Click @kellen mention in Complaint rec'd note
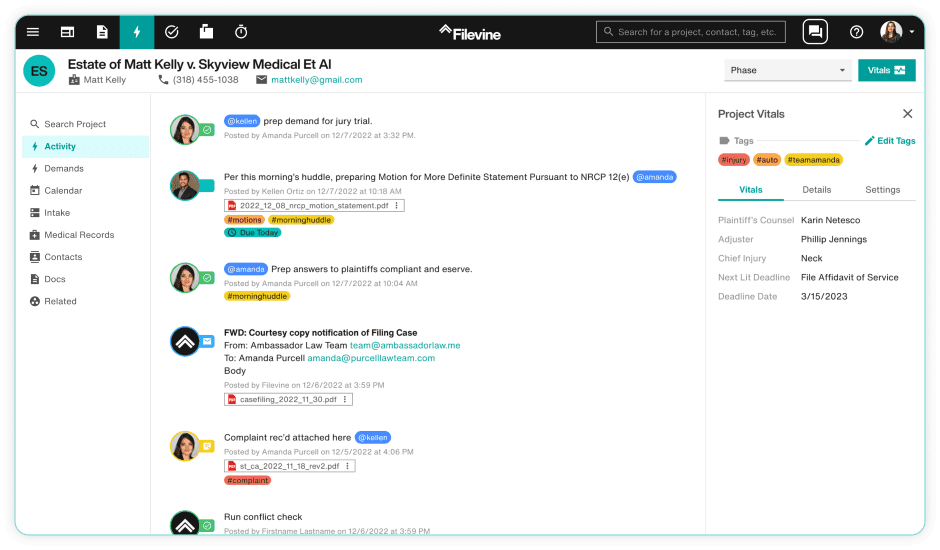 tap(373, 438)
